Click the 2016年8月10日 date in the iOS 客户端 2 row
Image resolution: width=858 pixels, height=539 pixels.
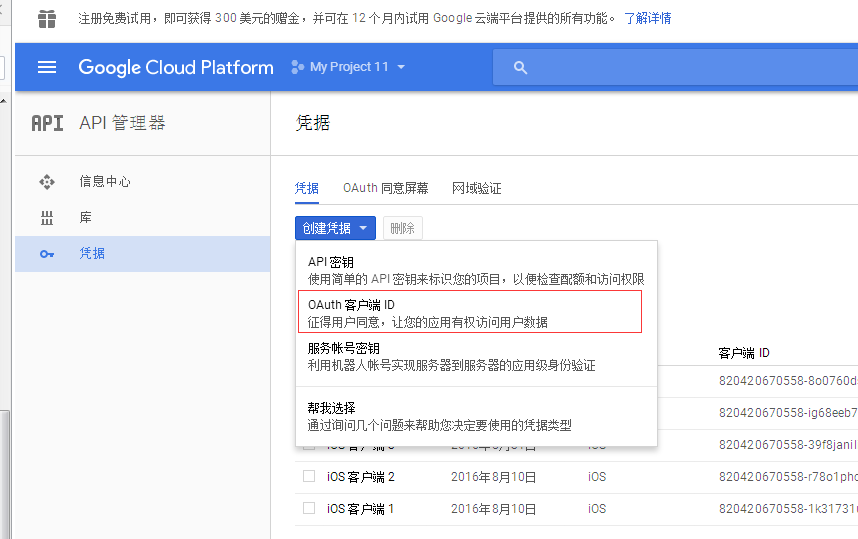point(494,477)
